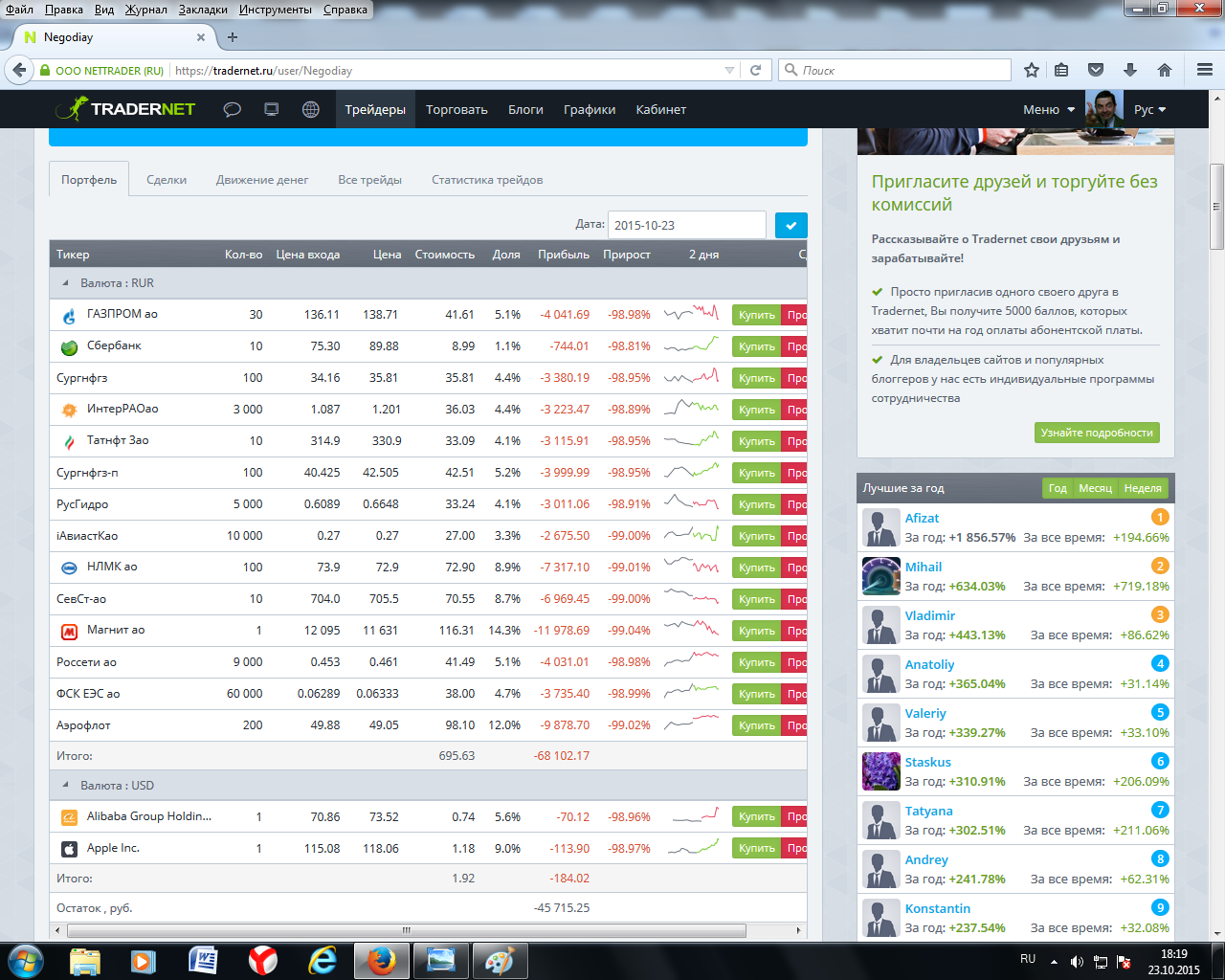The height and width of the screenshot is (980, 1225).
Task: Select the Неделя ranking filter
Action: (x=1143, y=488)
